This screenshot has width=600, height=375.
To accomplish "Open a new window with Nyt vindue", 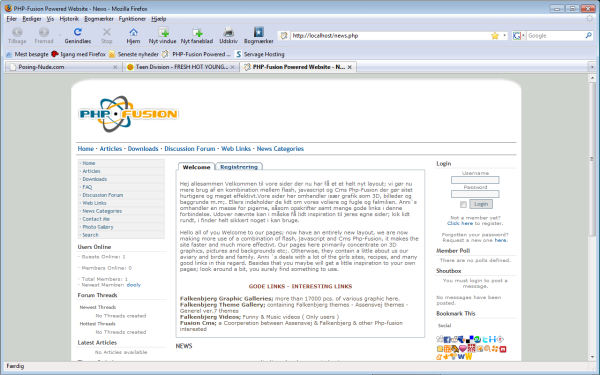I will [x=163, y=32].
